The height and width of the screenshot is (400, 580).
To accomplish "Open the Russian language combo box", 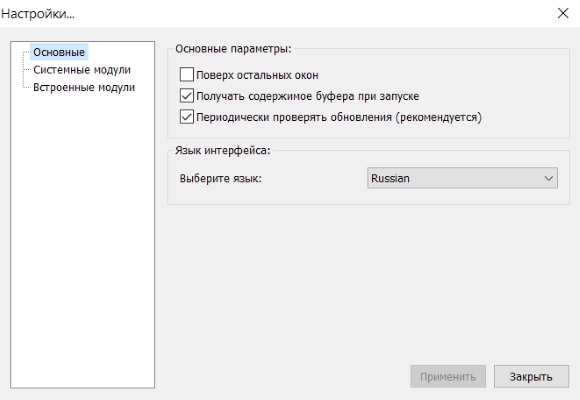I will pyautogui.click(x=462, y=178).
